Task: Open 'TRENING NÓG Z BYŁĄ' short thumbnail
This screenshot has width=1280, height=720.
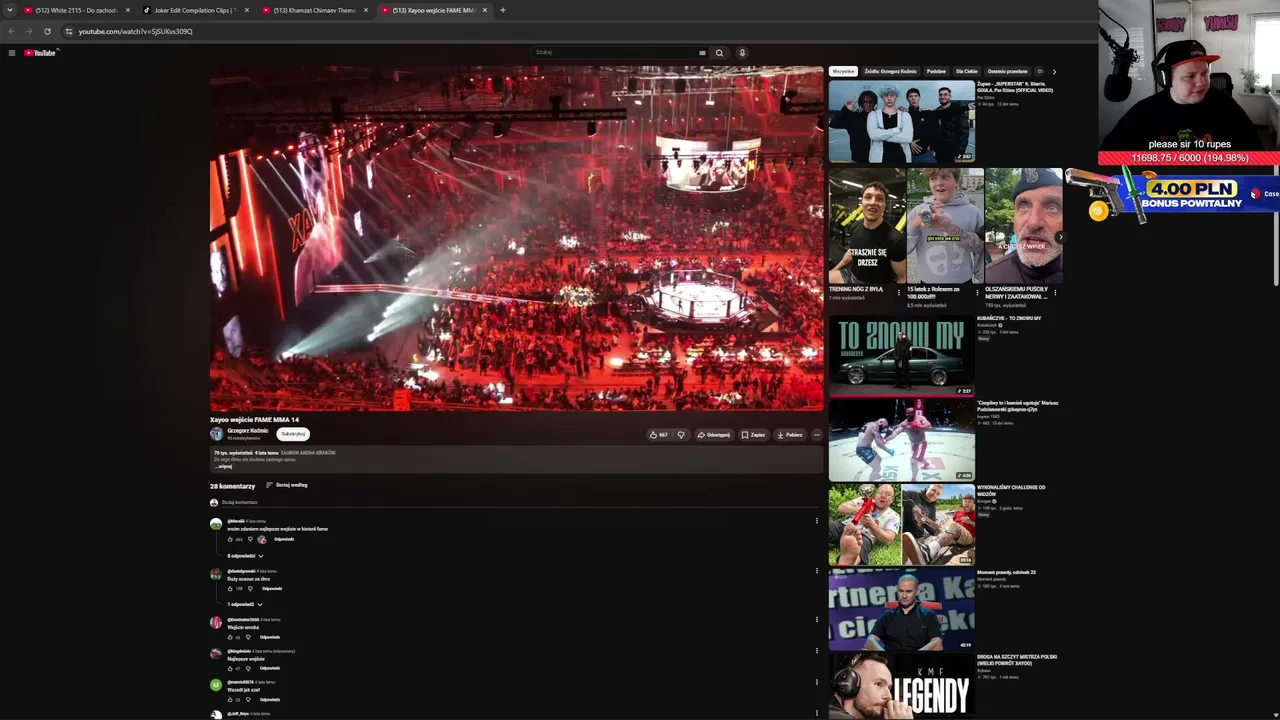Action: (x=867, y=225)
